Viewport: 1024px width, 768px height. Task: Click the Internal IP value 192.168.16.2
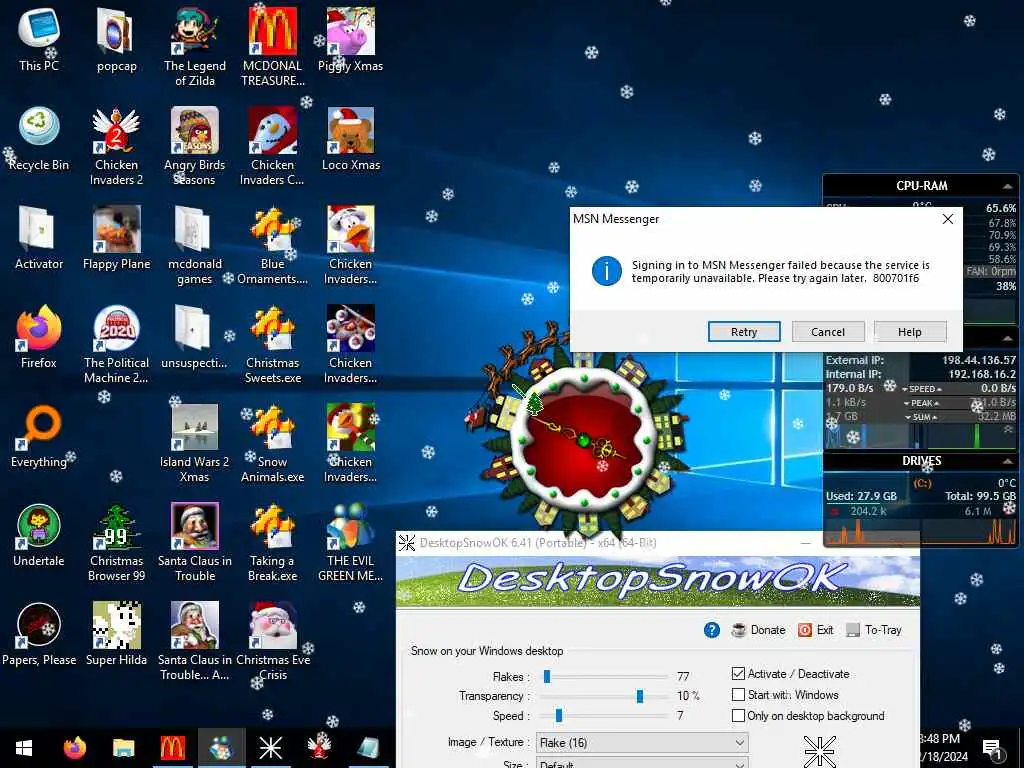(x=982, y=374)
